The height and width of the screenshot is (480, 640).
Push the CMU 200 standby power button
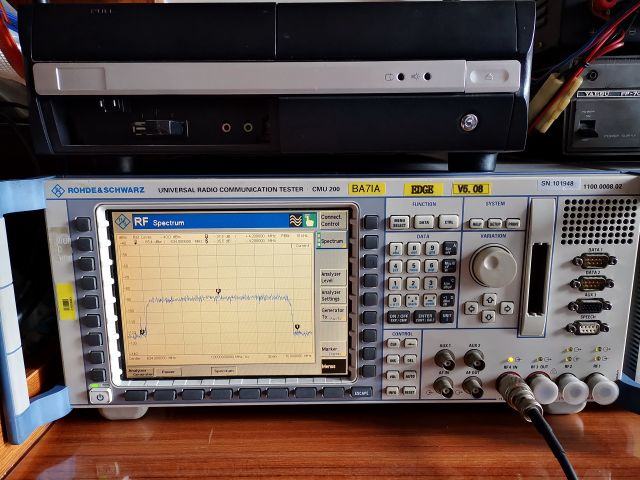(x=100, y=396)
